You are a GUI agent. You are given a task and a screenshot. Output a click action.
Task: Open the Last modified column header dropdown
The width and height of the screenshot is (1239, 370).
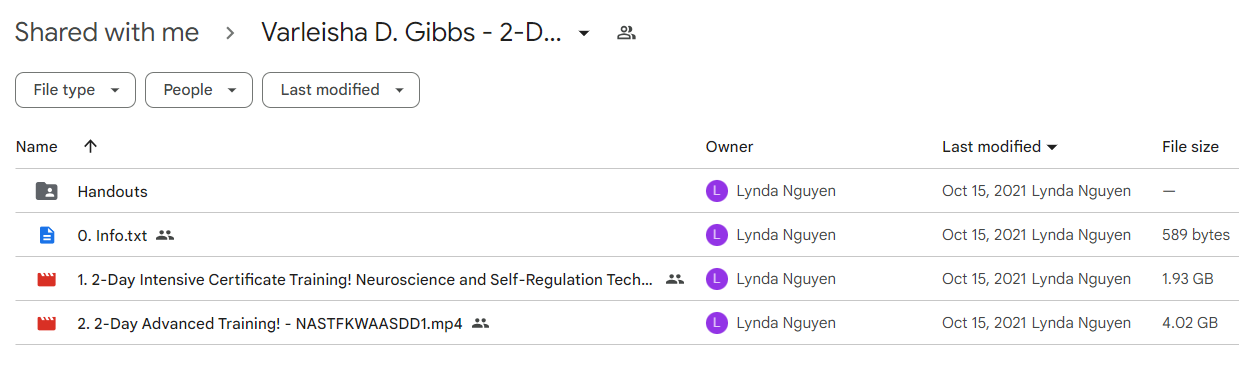point(1000,147)
